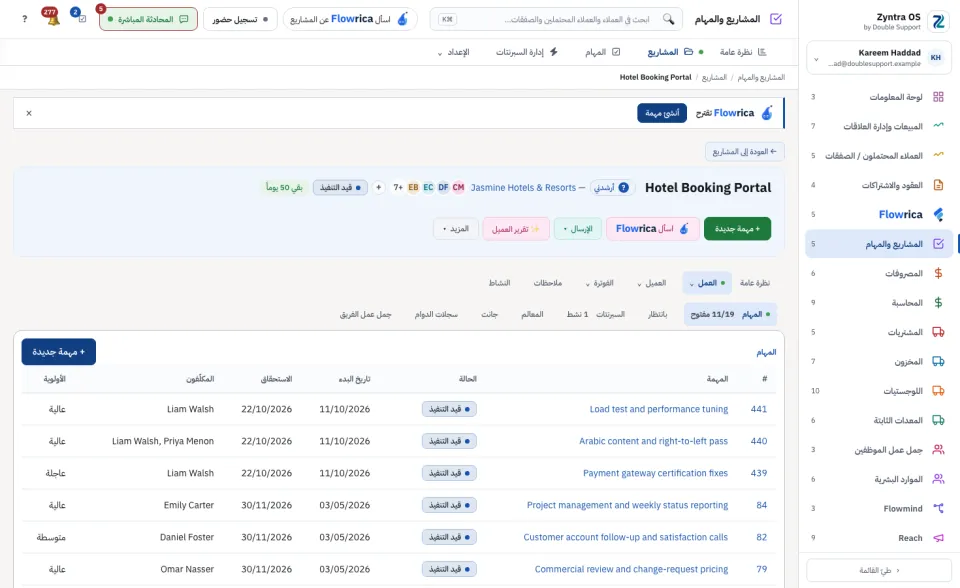Click اسأل Flowrica عن المشاريع top button
Viewport: 960px width, 588px height.
coord(350,19)
